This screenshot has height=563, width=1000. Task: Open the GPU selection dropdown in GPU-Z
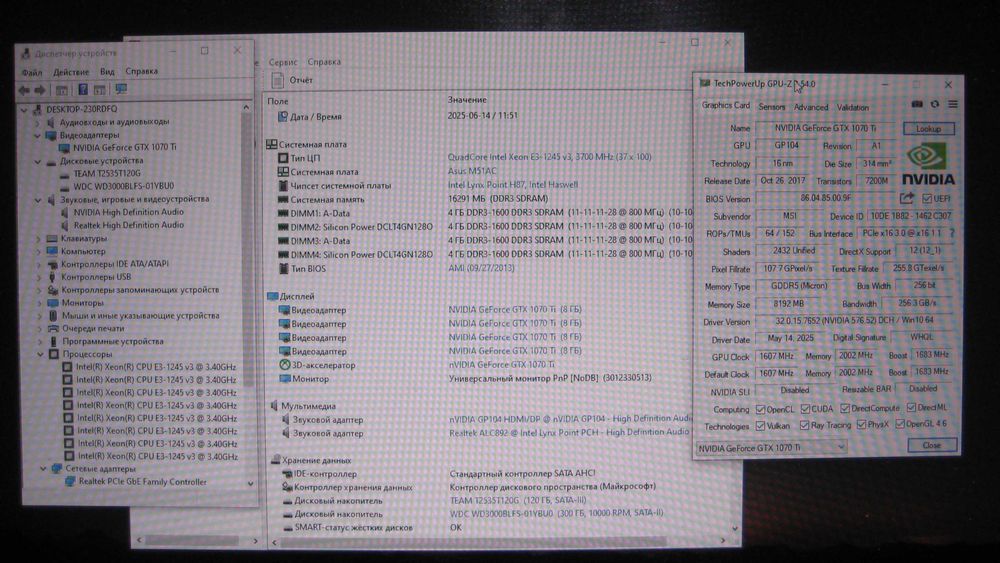click(x=771, y=448)
